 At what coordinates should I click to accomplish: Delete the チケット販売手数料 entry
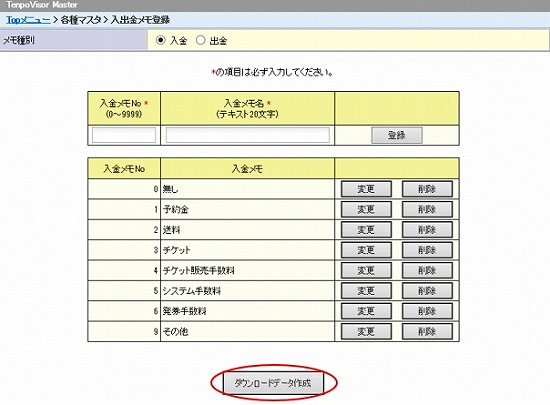[x=427, y=271]
